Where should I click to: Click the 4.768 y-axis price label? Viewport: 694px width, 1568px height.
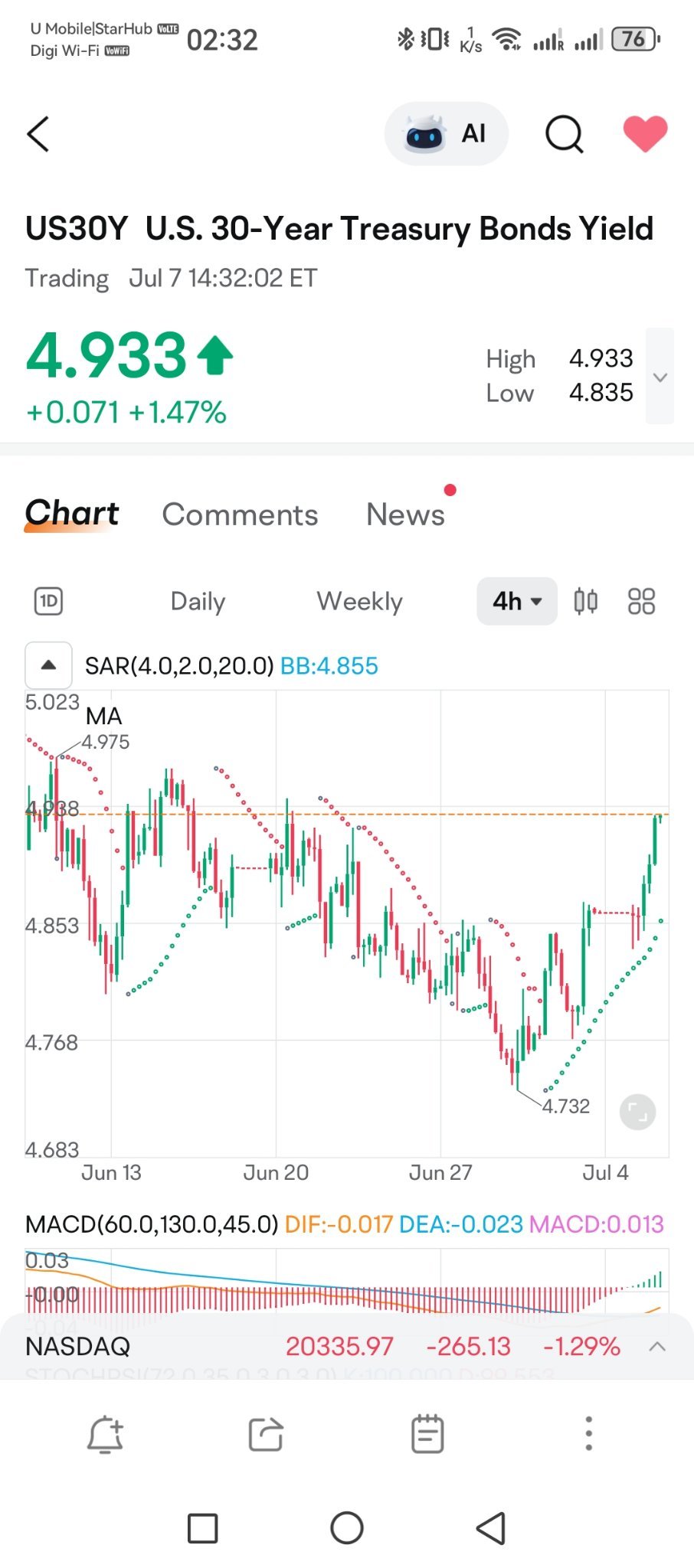pos(51,1043)
